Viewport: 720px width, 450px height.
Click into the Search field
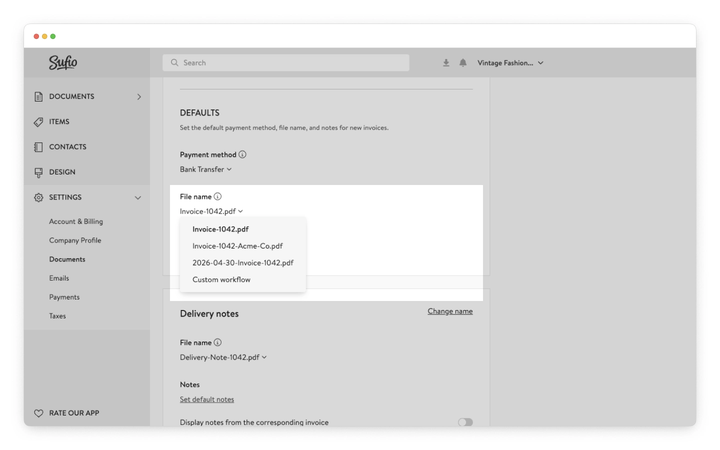coord(286,63)
